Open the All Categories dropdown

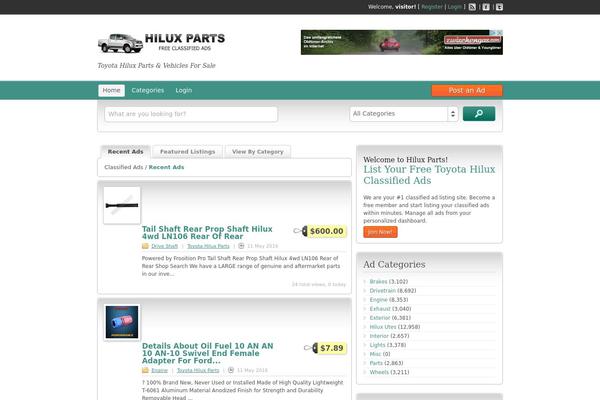pos(404,114)
